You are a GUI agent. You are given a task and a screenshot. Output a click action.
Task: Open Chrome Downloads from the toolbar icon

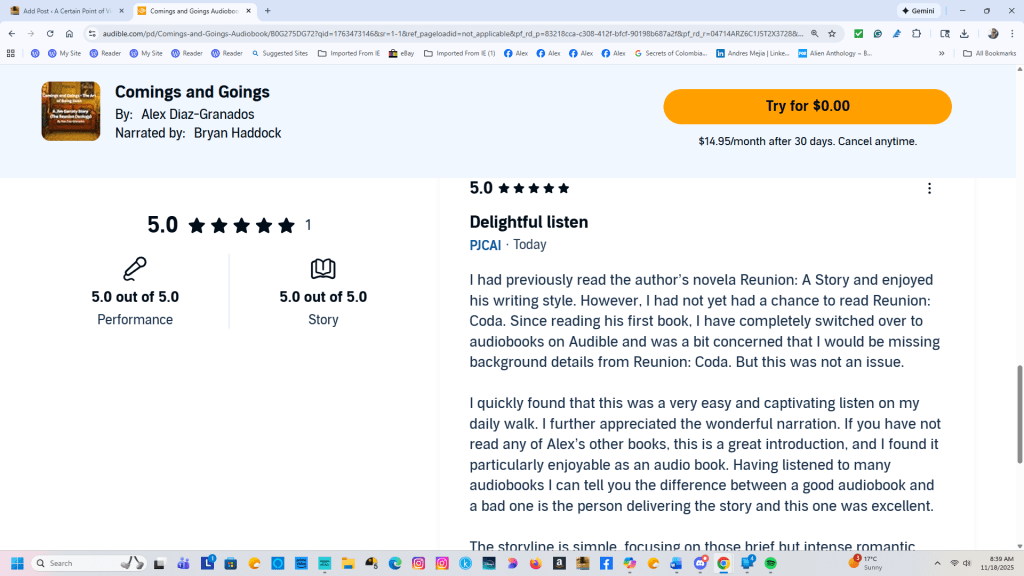click(x=964, y=33)
